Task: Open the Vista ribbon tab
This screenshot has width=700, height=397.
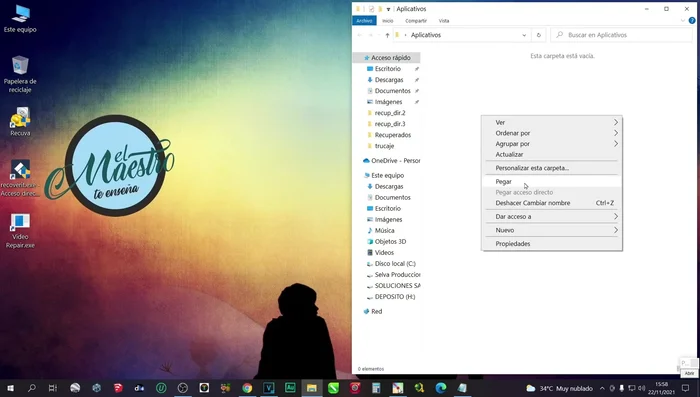Action: point(444,21)
